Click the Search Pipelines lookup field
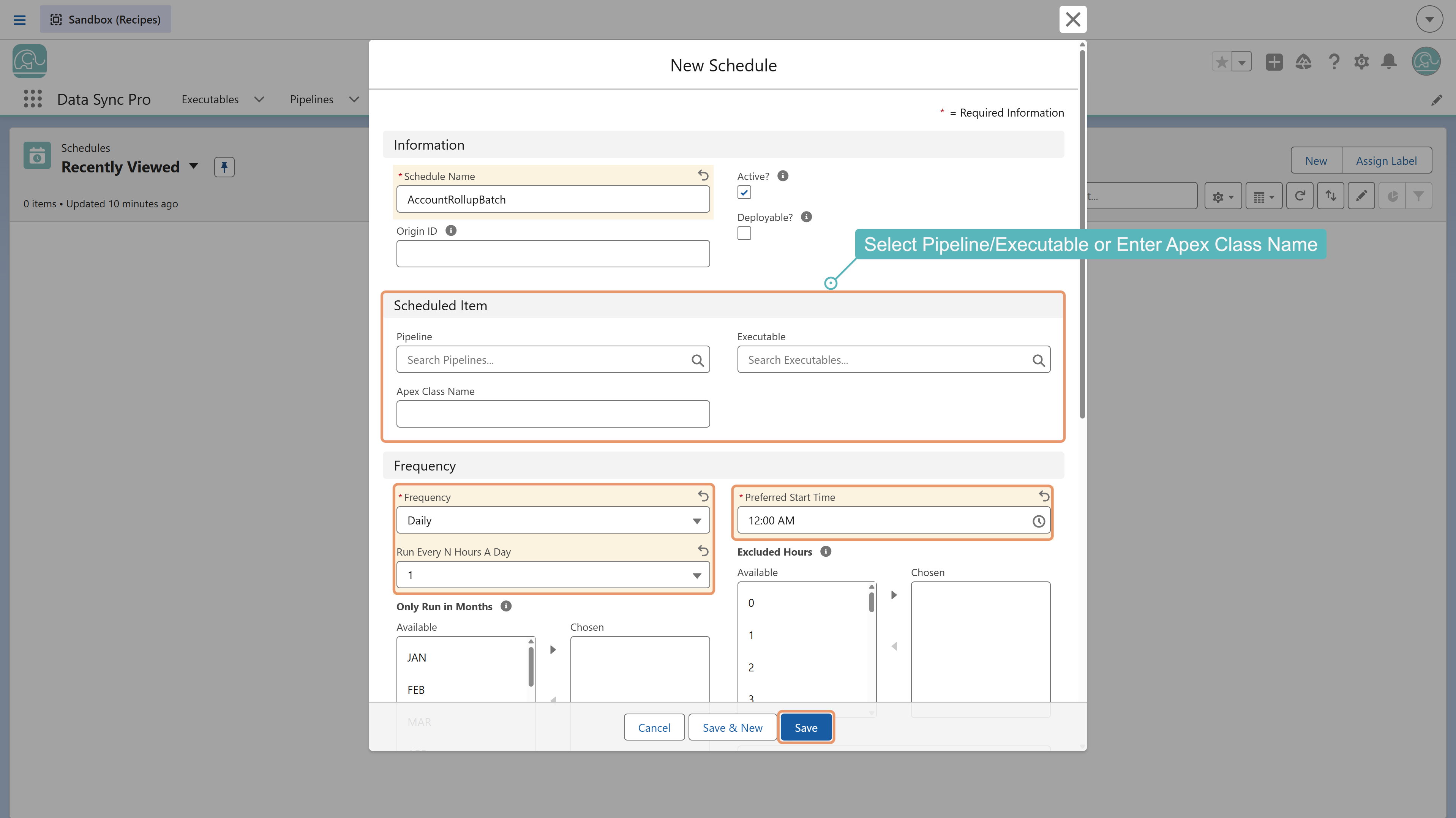 coord(553,360)
